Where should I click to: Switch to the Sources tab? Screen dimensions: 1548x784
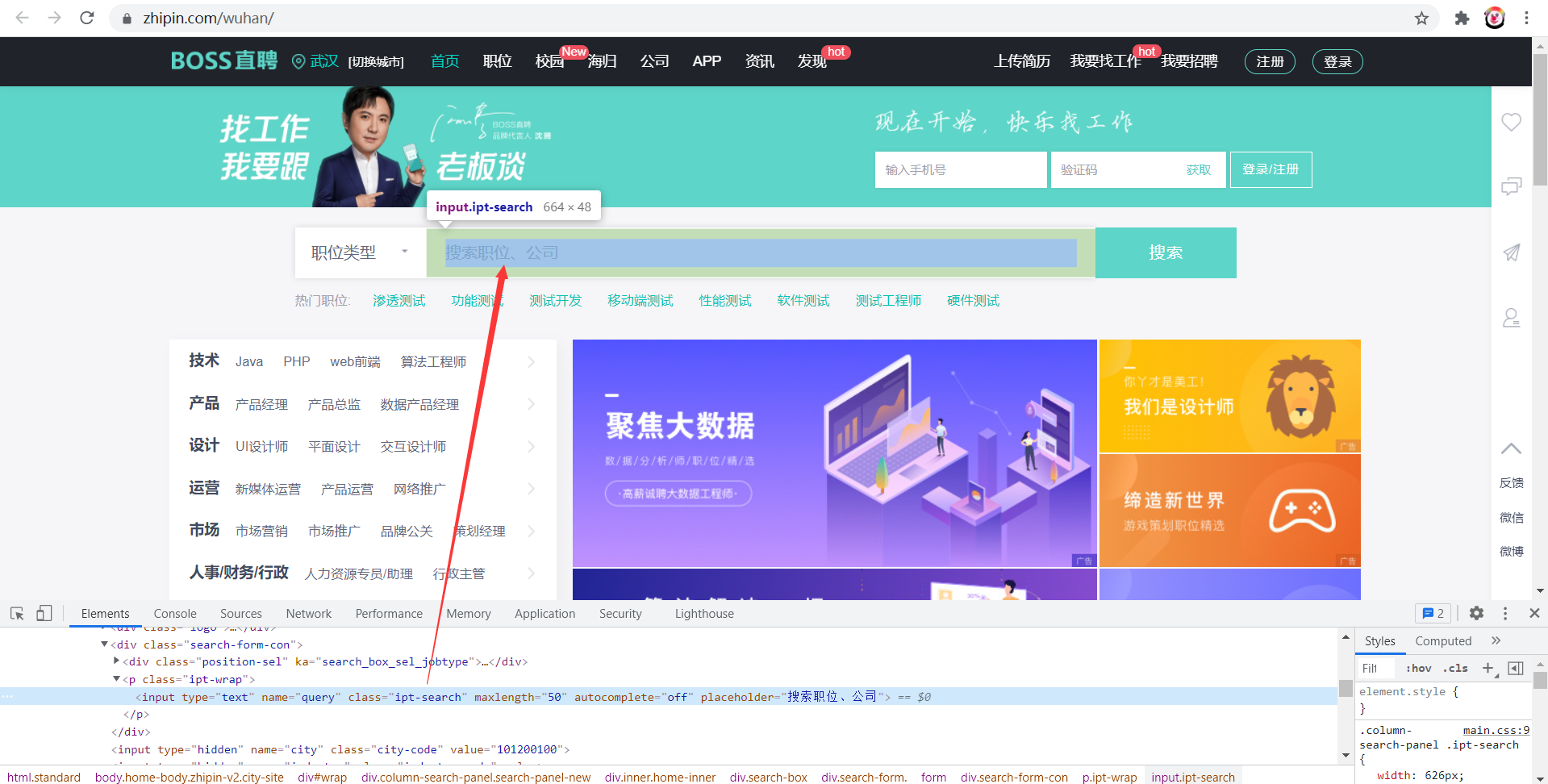[240, 614]
